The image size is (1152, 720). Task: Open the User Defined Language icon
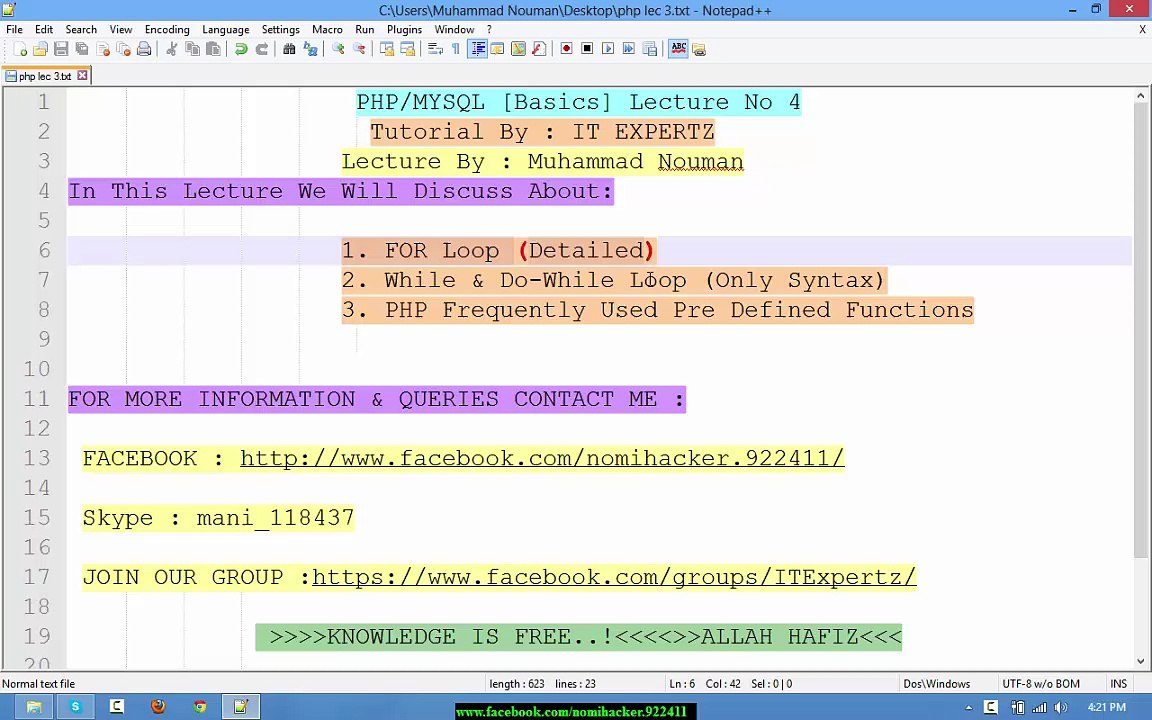click(x=497, y=49)
